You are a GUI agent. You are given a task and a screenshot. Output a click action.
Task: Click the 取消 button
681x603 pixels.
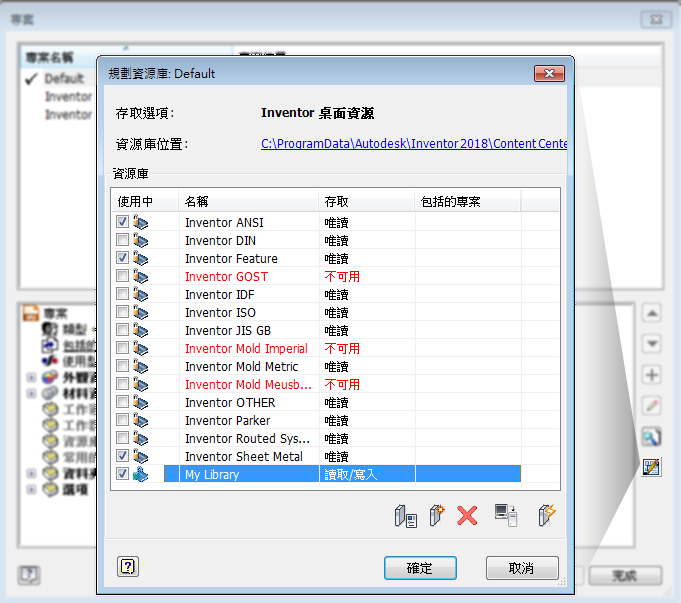pos(522,568)
